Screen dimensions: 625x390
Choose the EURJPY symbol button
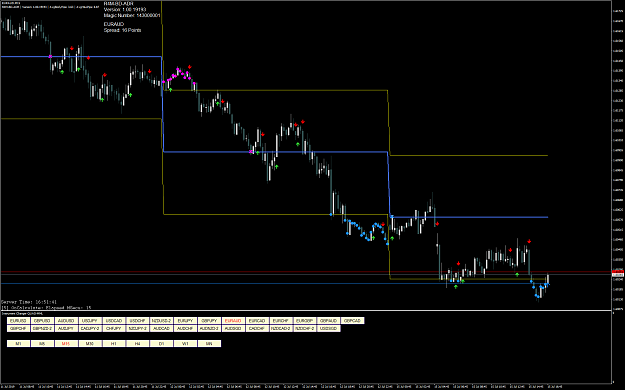pos(186,321)
